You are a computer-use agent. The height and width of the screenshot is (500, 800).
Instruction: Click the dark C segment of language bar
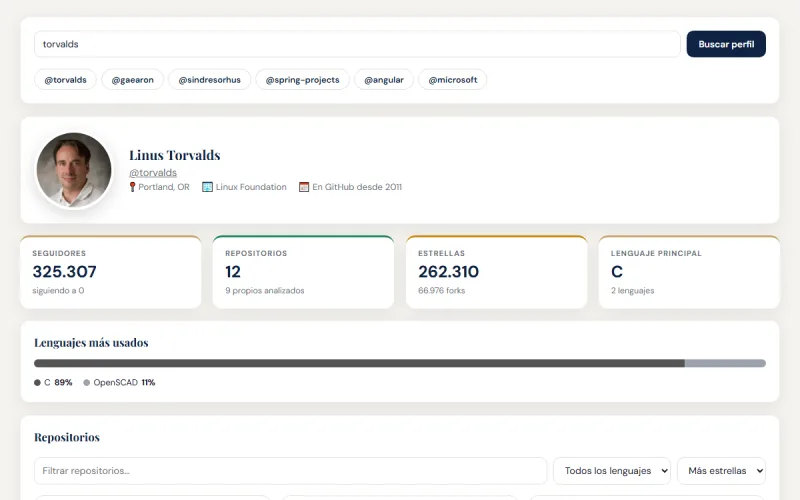click(359, 363)
